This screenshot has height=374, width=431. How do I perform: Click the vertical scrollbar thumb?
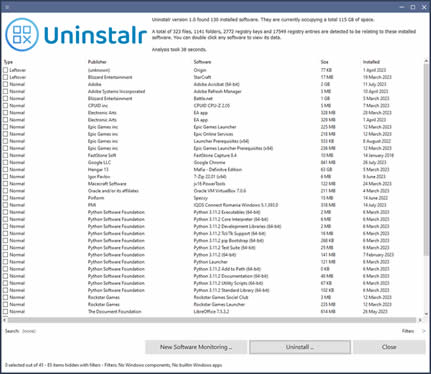click(x=426, y=160)
